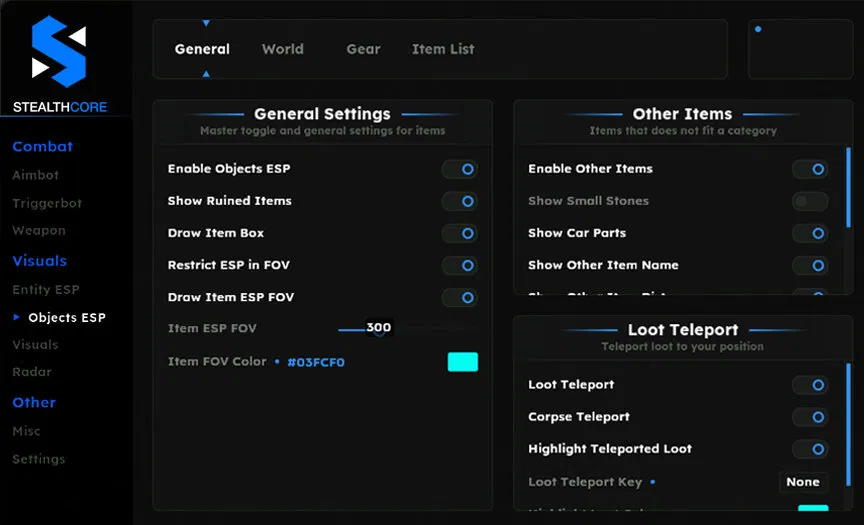Disable the Draw Item Box toggle
864x525 pixels.
460,233
